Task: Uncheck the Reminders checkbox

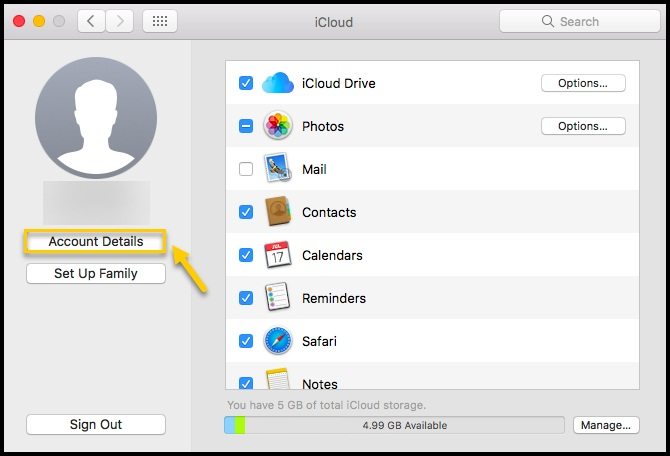Action: click(x=246, y=298)
